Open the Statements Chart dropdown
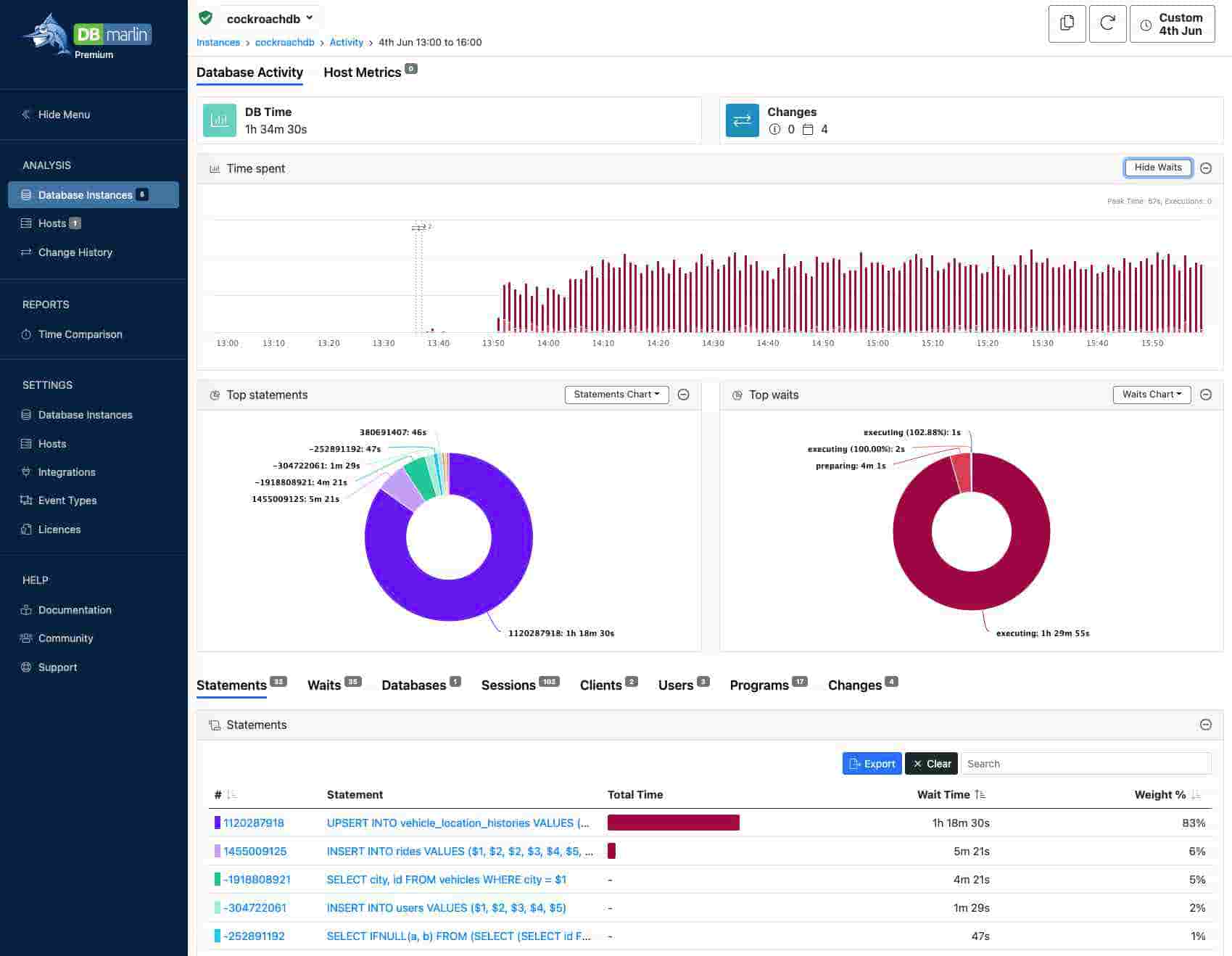The image size is (1232, 956). [x=616, y=395]
